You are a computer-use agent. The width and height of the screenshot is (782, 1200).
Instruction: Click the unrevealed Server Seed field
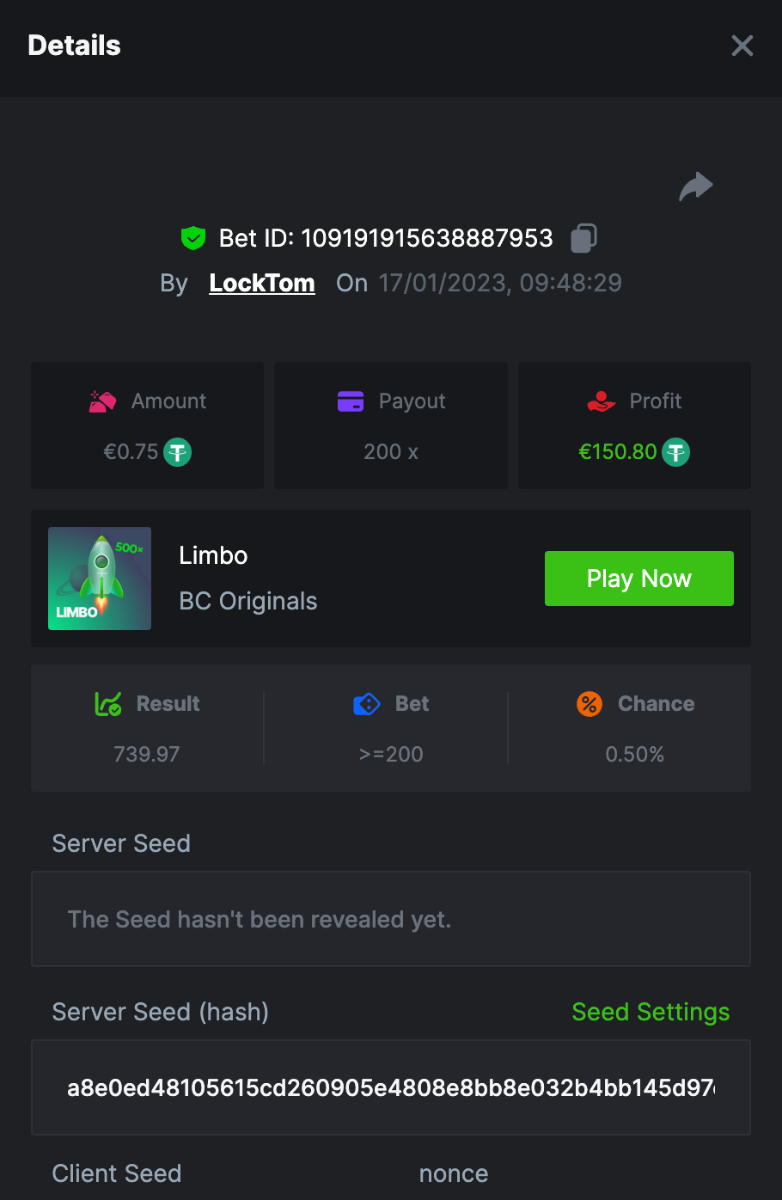pos(390,919)
